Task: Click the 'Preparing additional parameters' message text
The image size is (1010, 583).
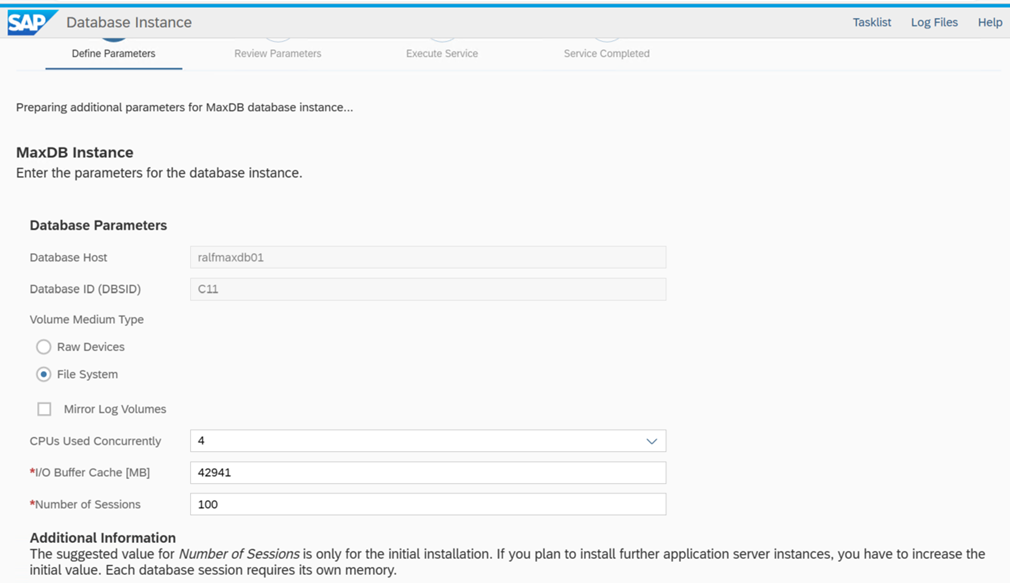Action: tap(184, 108)
